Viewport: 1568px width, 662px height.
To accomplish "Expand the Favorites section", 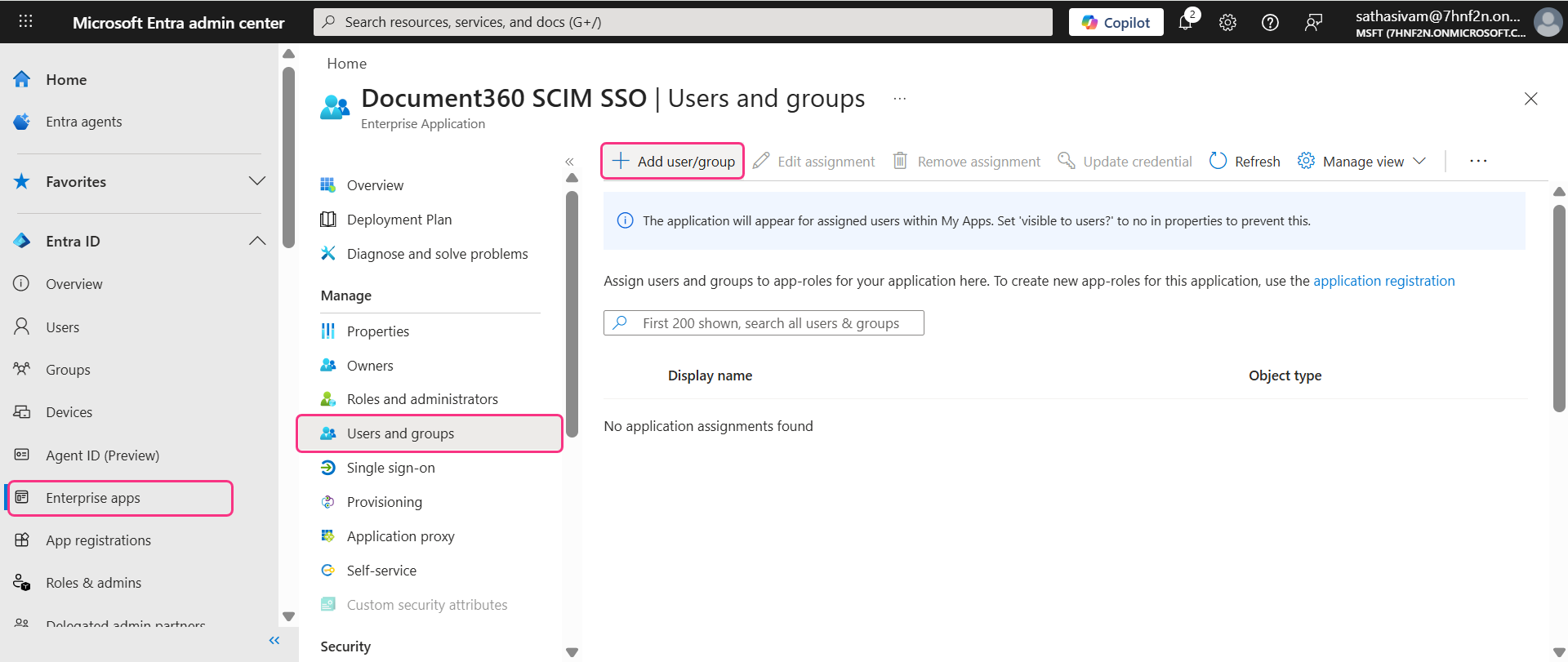I will [257, 181].
